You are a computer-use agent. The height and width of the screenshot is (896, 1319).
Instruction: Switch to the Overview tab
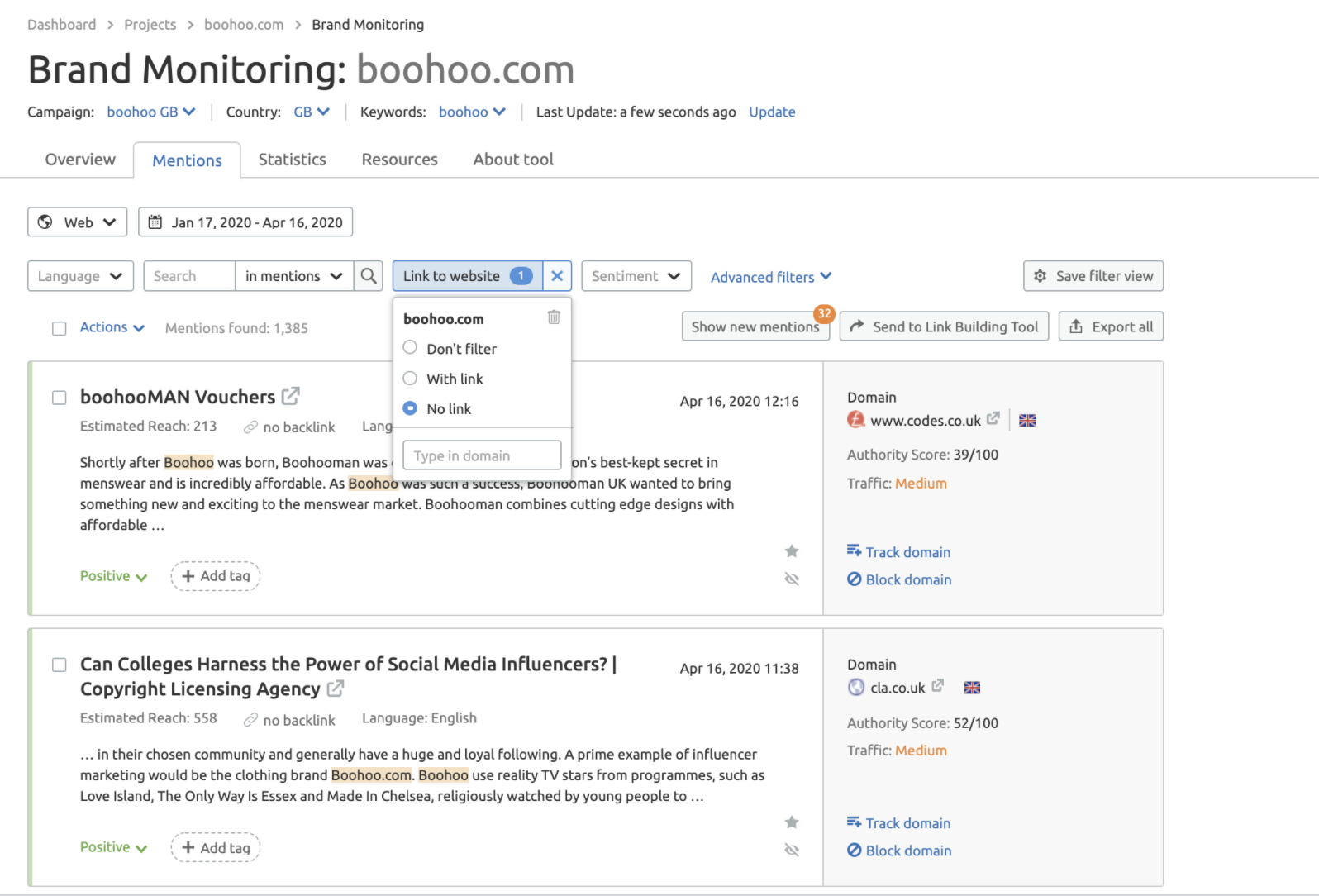click(x=80, y=160)
